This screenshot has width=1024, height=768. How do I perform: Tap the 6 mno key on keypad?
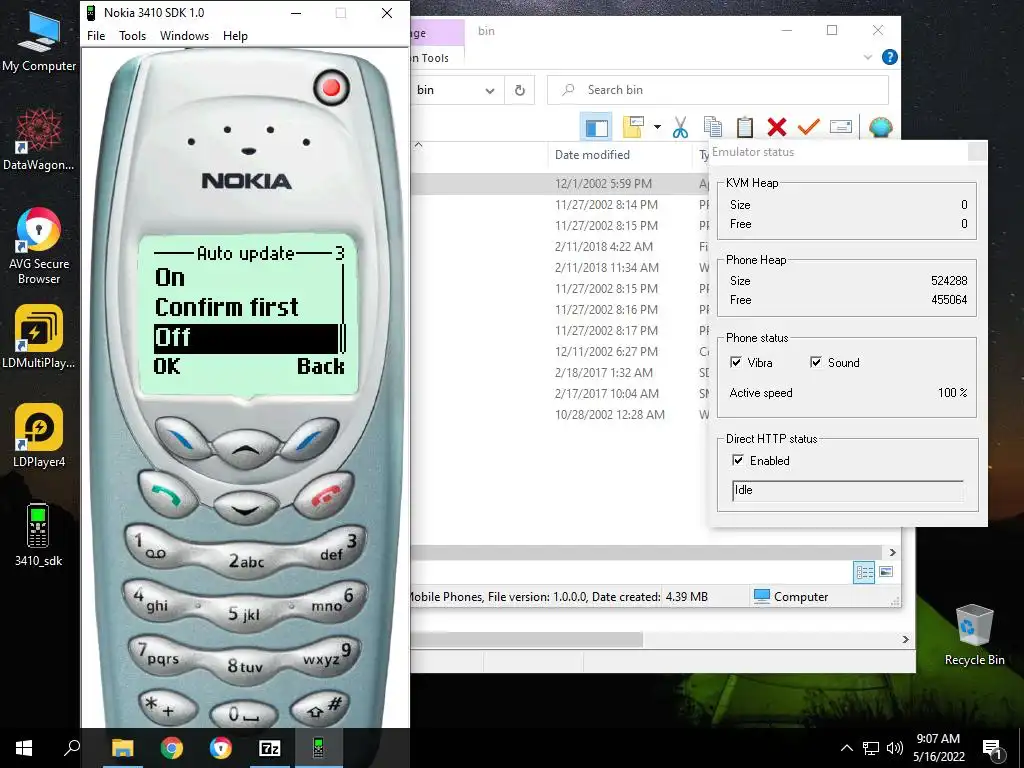[338, 601]
